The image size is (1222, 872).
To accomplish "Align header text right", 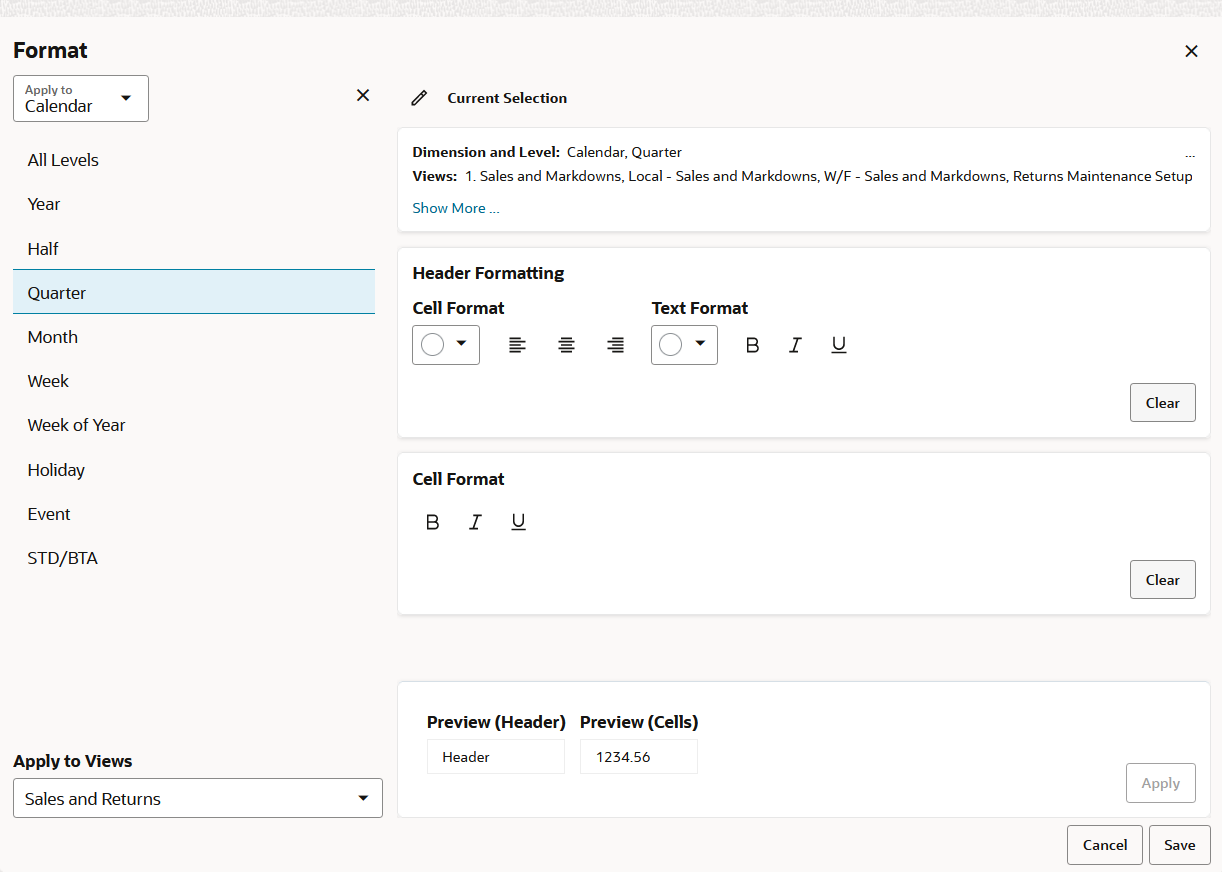I will 616,345.
